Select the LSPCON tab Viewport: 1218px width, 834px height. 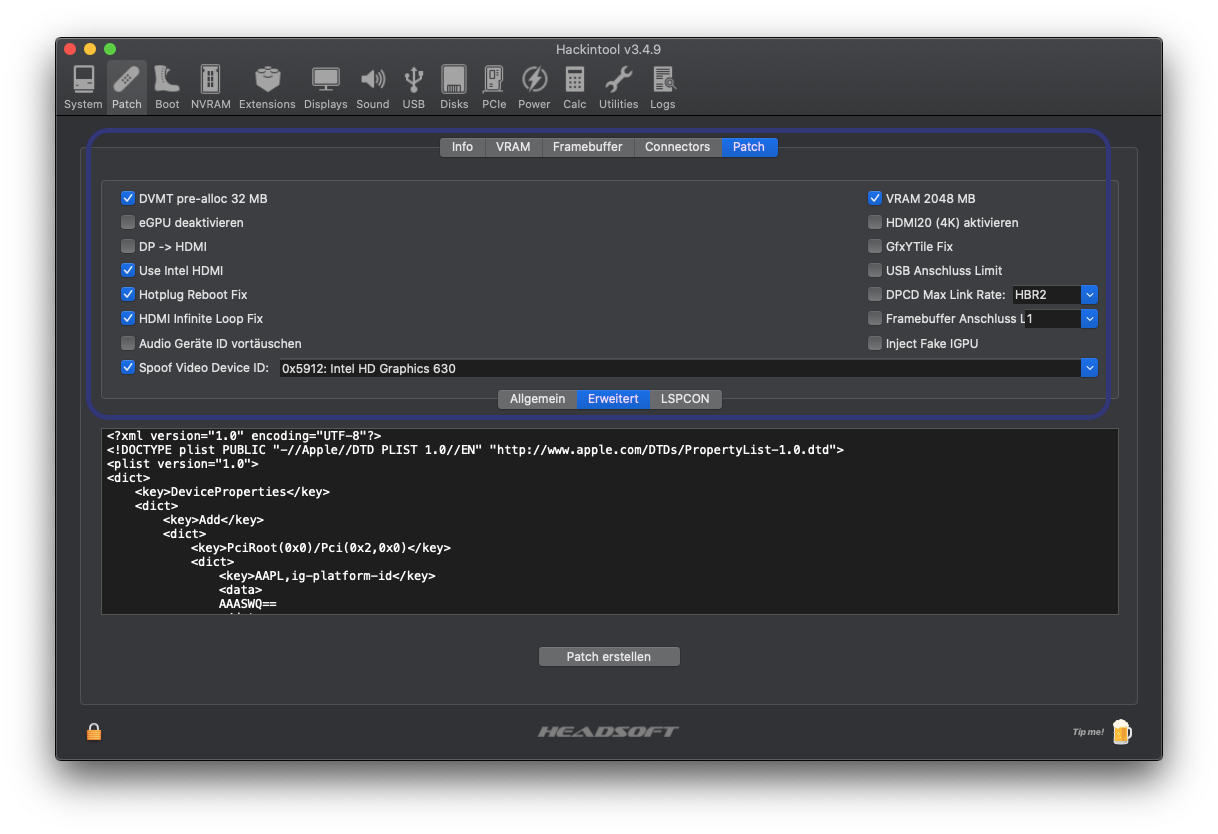pos(685,399)
